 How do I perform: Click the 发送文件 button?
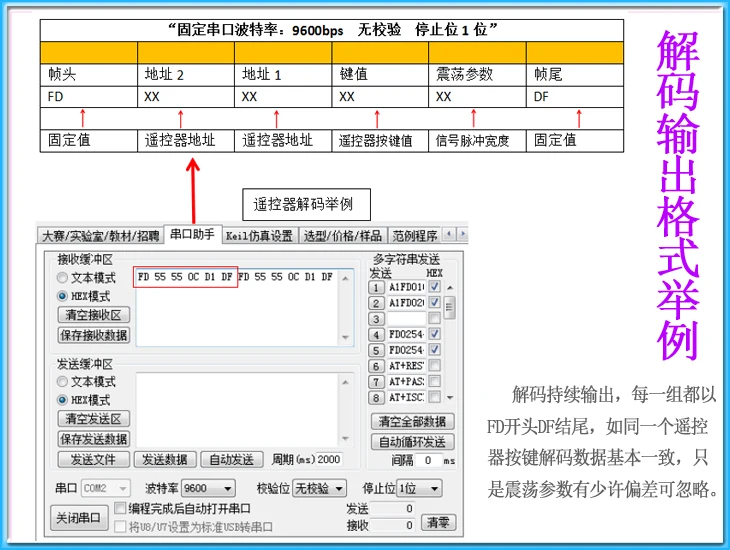(x=94, y=460)
